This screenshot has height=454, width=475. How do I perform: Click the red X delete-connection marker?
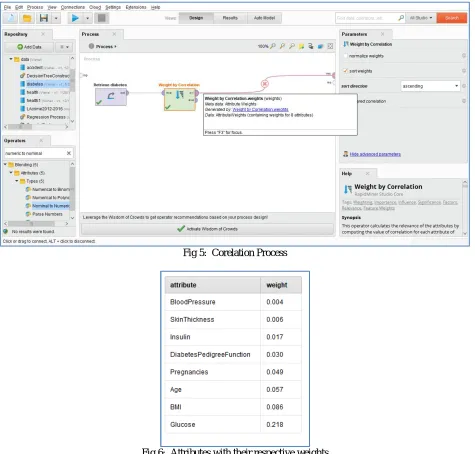coord(265,84)
